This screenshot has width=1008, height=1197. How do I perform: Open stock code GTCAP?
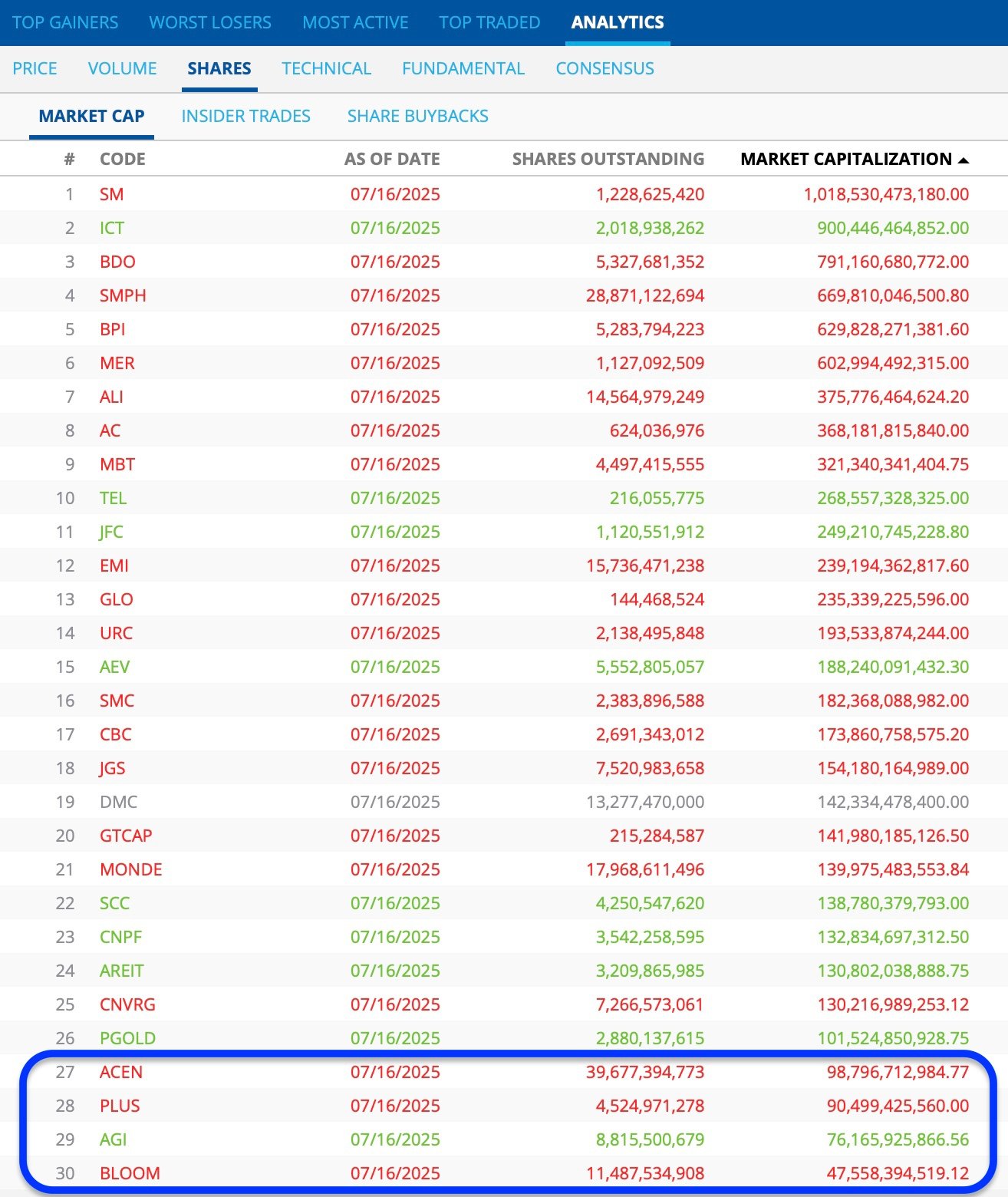[x=126, y=836]
